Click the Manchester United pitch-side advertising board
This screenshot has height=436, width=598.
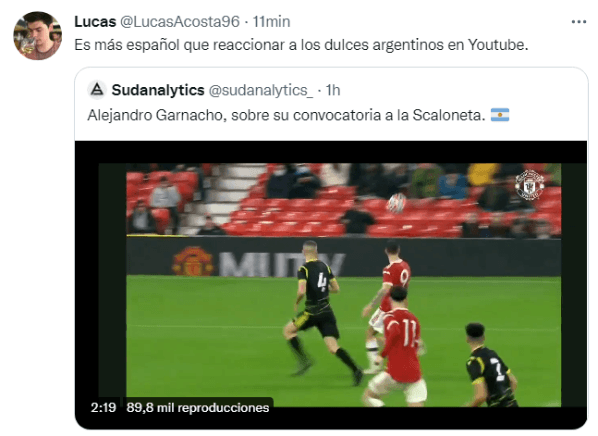coord(259,263)
